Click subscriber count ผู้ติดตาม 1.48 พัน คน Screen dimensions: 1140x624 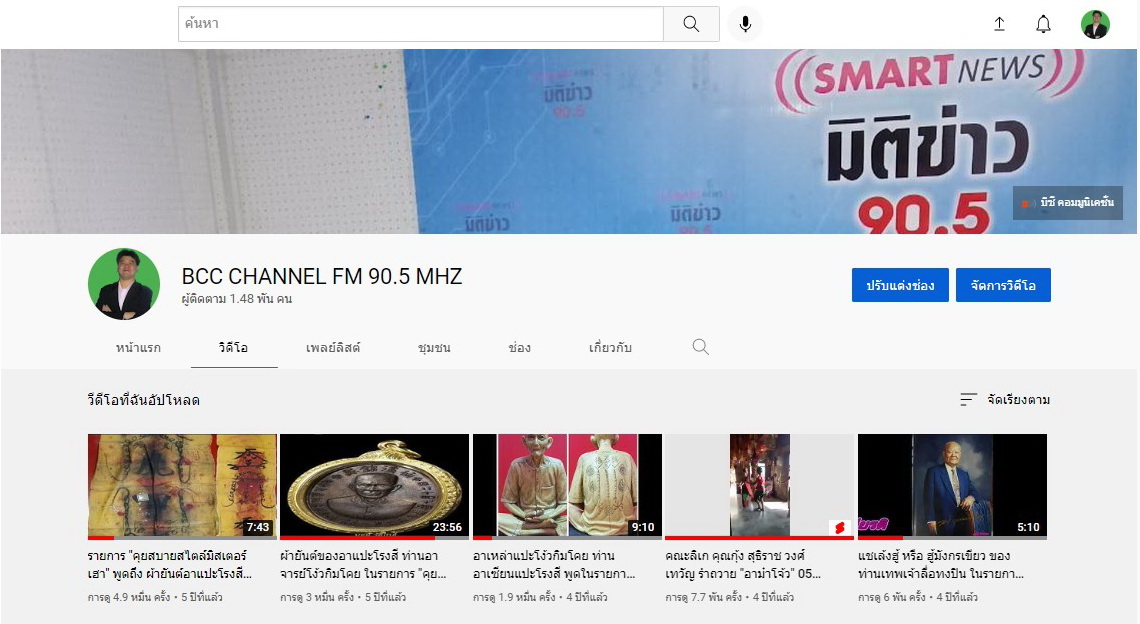coord(237,299)
